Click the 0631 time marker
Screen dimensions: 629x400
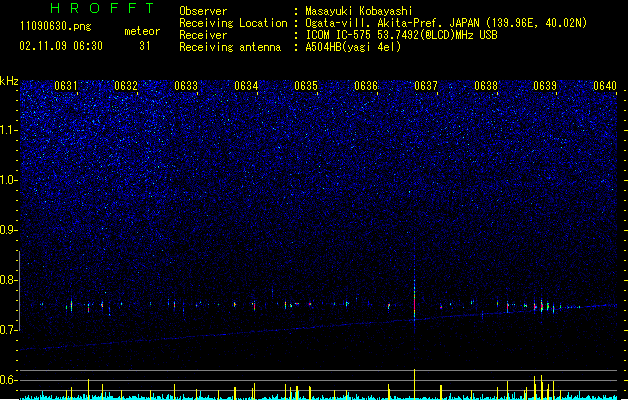point(65,86)
